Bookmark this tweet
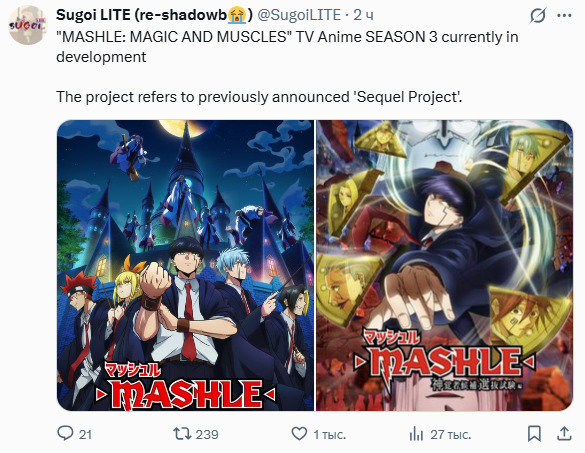The image size is (585, 453). pos(534,434)
